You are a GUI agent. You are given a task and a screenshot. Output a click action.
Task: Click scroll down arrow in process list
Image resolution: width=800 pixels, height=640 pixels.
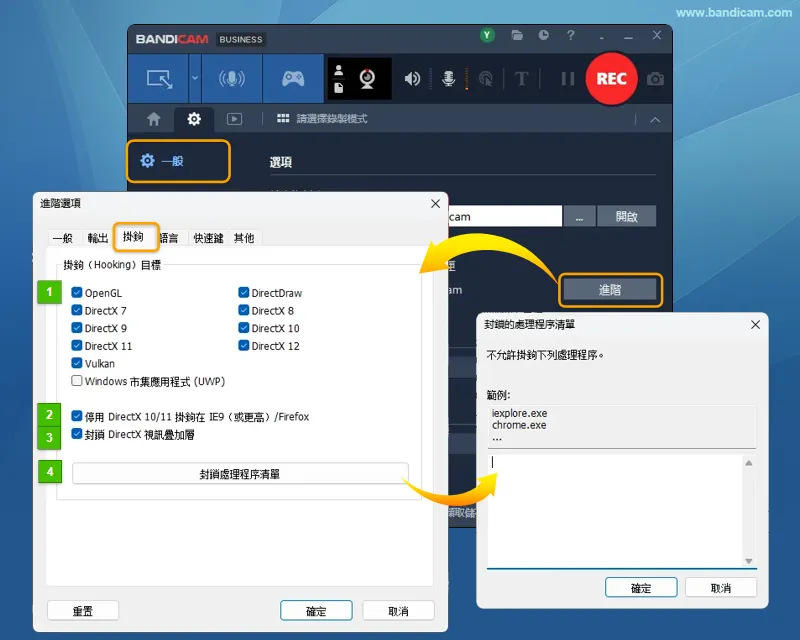pyautogui.click(x=748, y=560)
